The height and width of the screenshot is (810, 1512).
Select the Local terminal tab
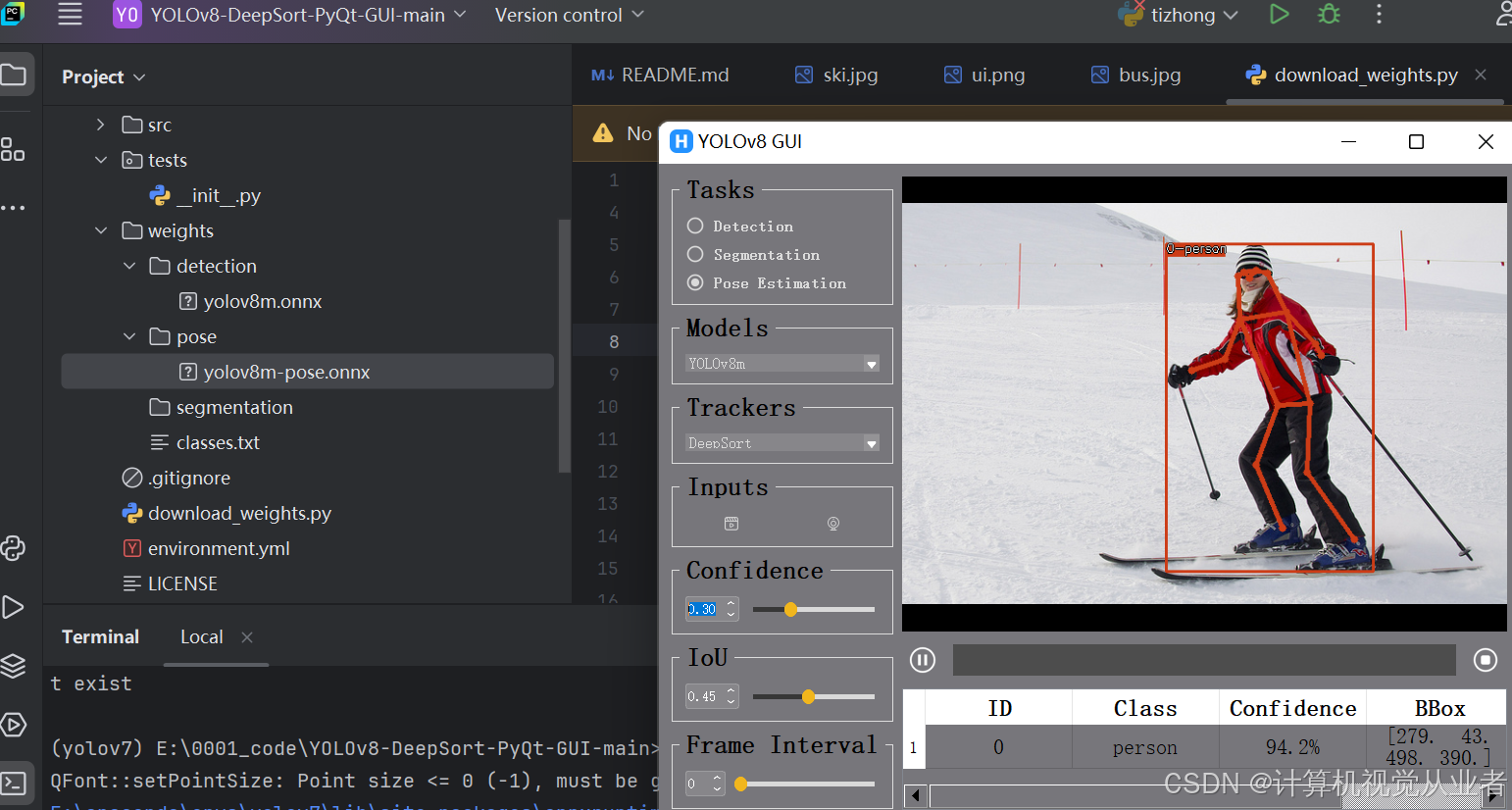click(202, 637)
